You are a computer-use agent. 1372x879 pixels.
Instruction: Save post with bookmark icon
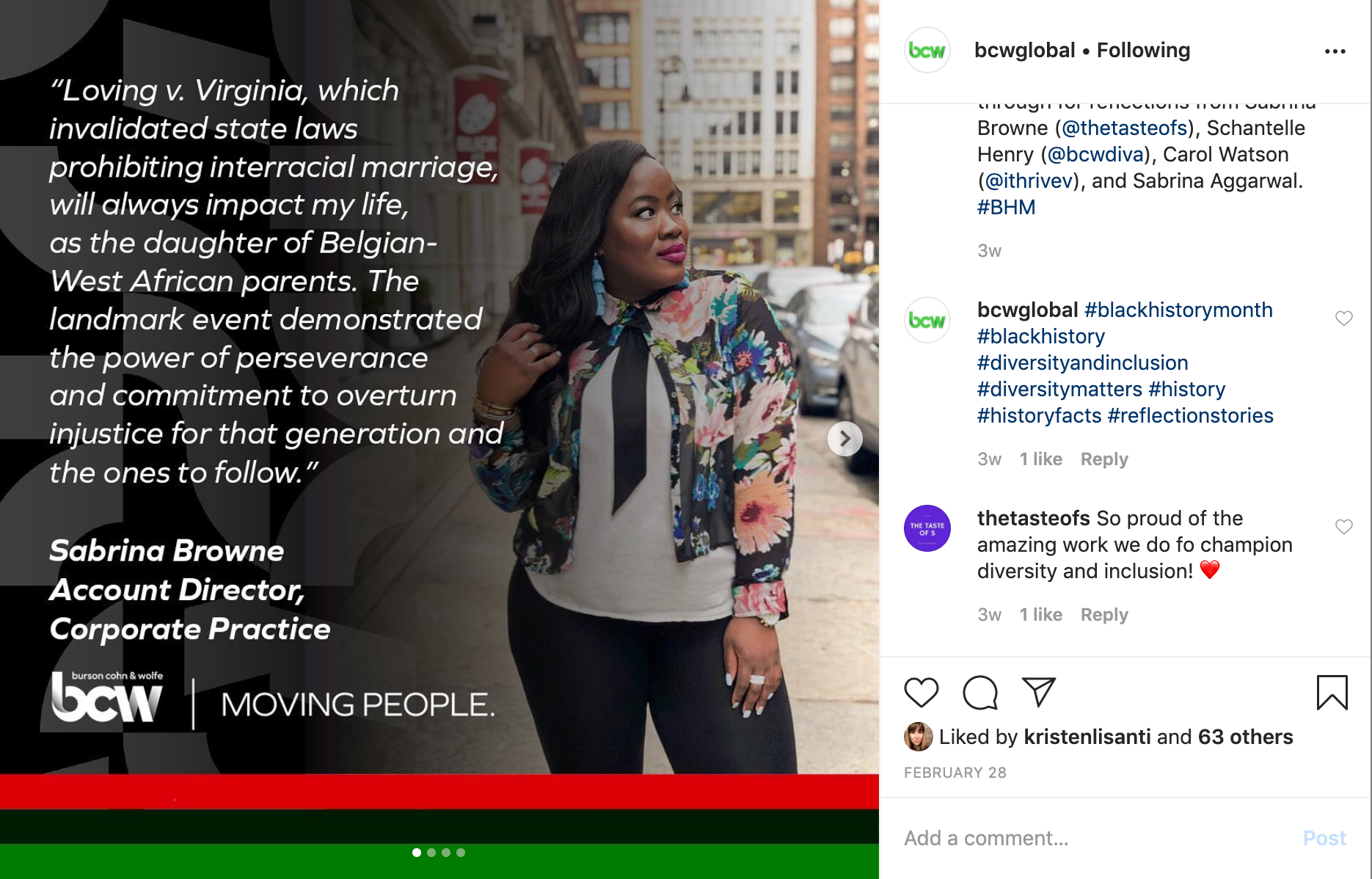tap(1332, 693)
